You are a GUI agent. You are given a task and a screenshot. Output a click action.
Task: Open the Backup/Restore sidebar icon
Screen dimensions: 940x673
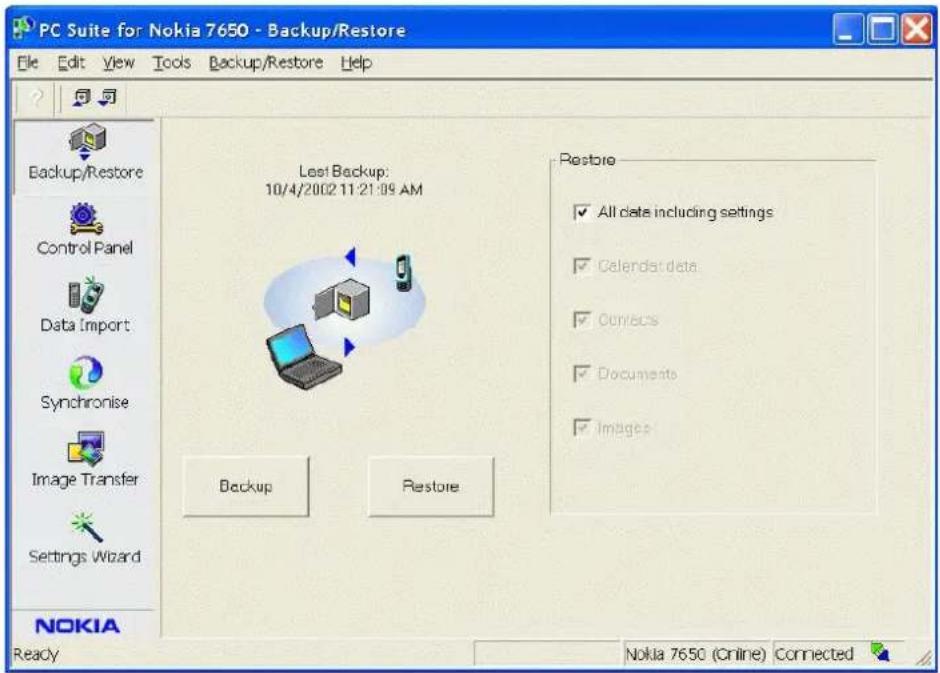click(86, 153)
